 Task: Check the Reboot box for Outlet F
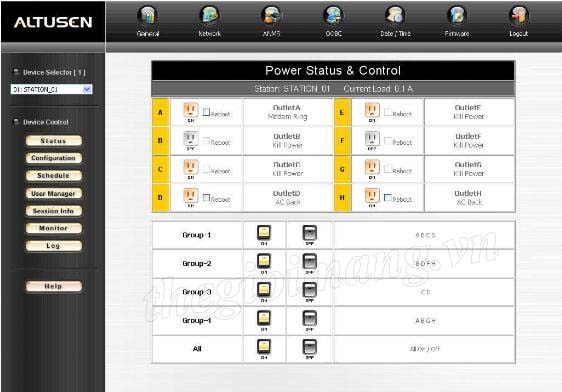point(387,140)
